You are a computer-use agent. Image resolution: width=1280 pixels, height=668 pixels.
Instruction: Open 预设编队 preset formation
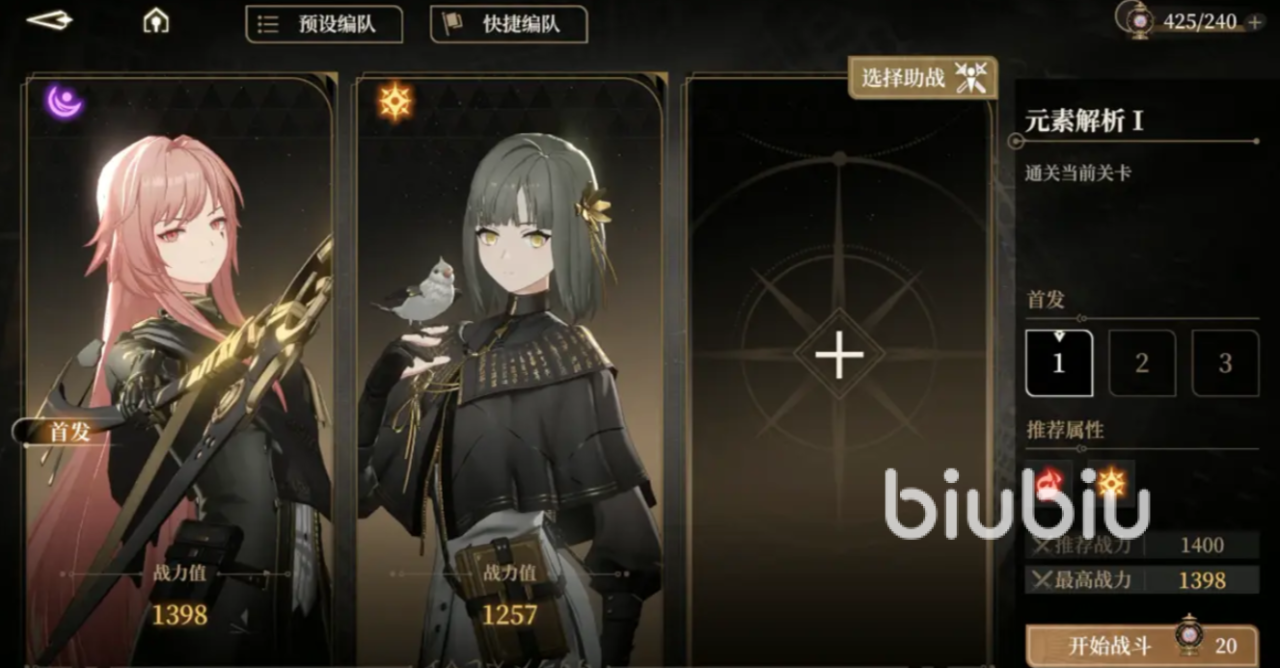[324, 24]
